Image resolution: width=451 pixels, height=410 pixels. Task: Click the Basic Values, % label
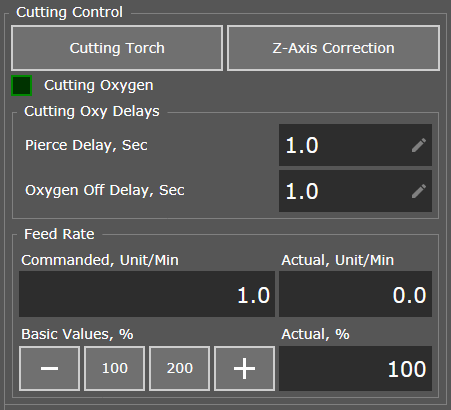77,334
